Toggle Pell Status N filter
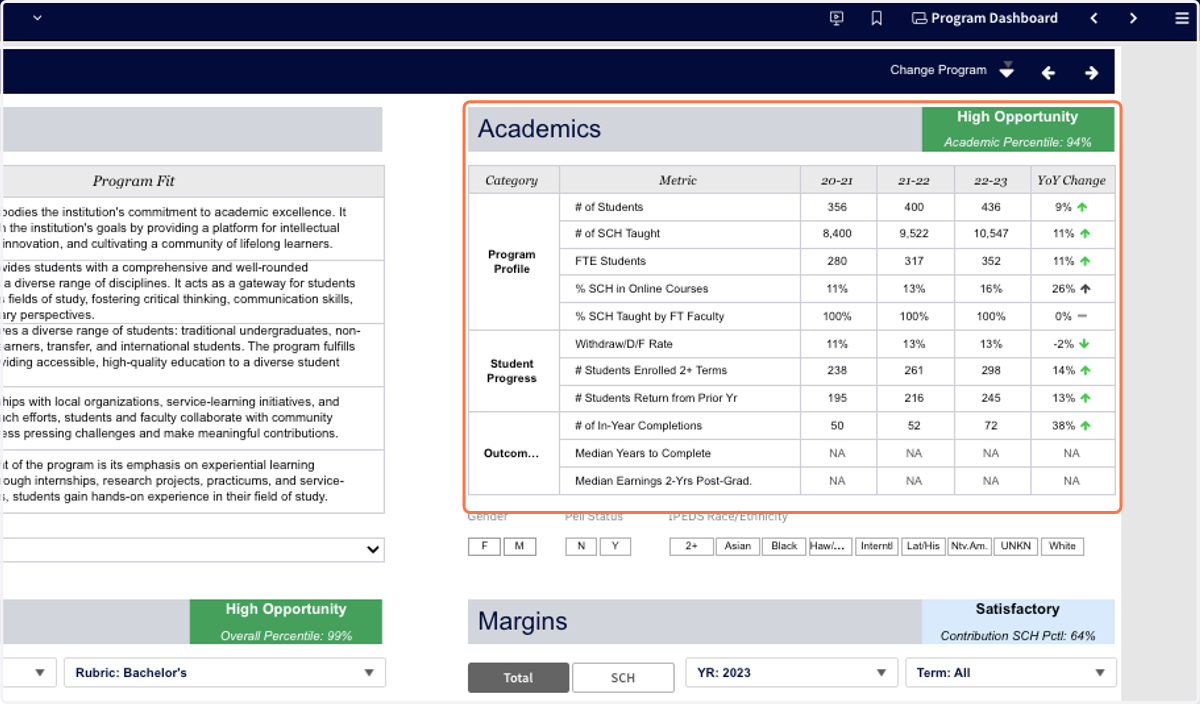 (581, 546)
